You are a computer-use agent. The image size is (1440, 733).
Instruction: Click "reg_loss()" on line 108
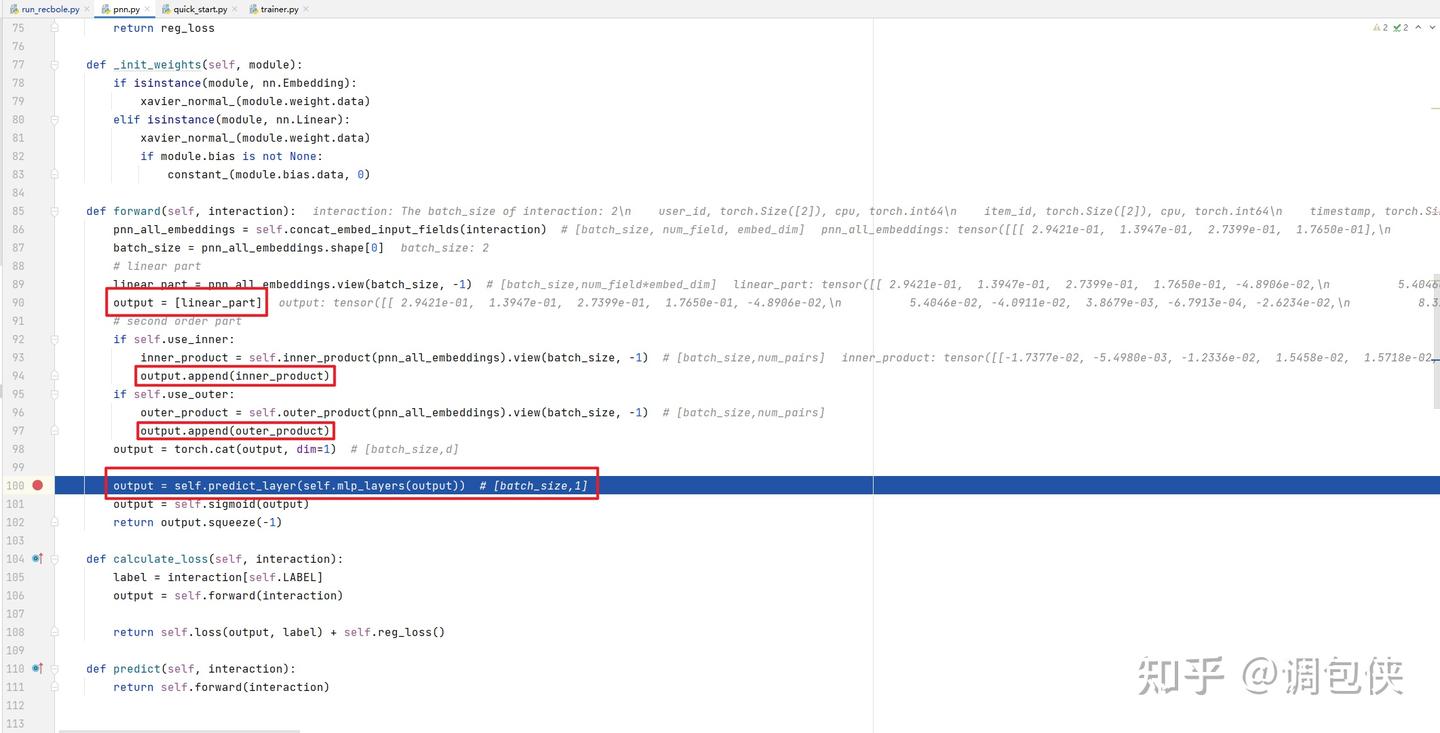coord(411,632)
